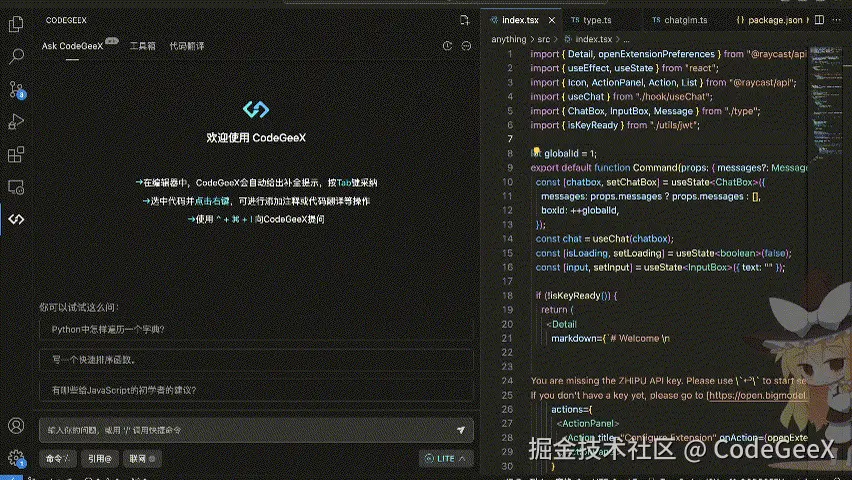
Task: Toggle the 联网 web search option
Action: (x=142, y=459)
